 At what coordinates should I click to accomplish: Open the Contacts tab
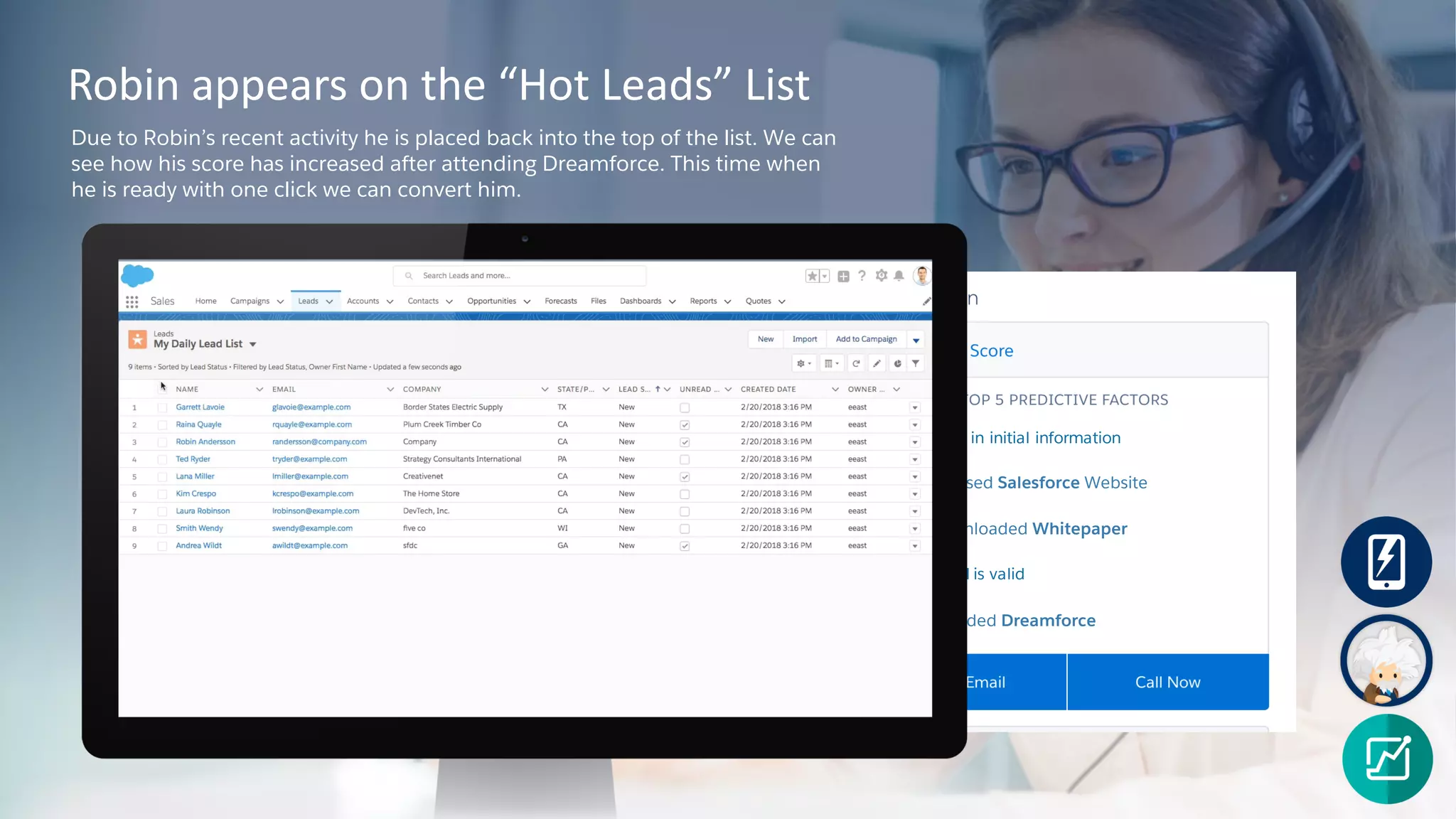(x=423, y=301)
